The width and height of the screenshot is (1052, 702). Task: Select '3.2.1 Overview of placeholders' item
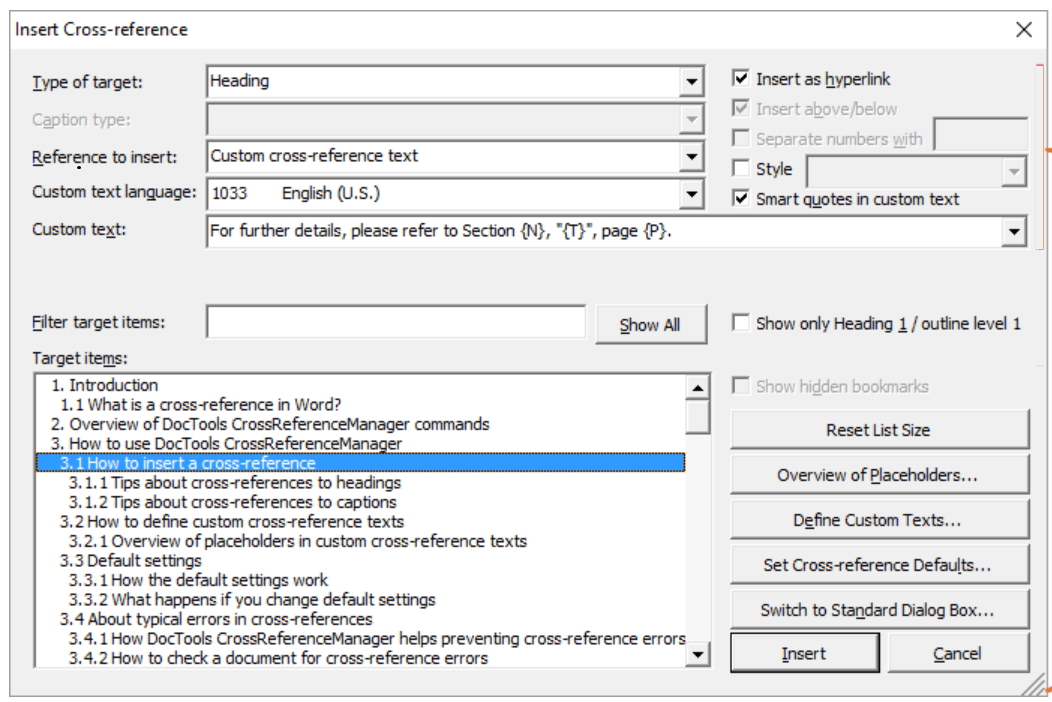click(360, 541)
